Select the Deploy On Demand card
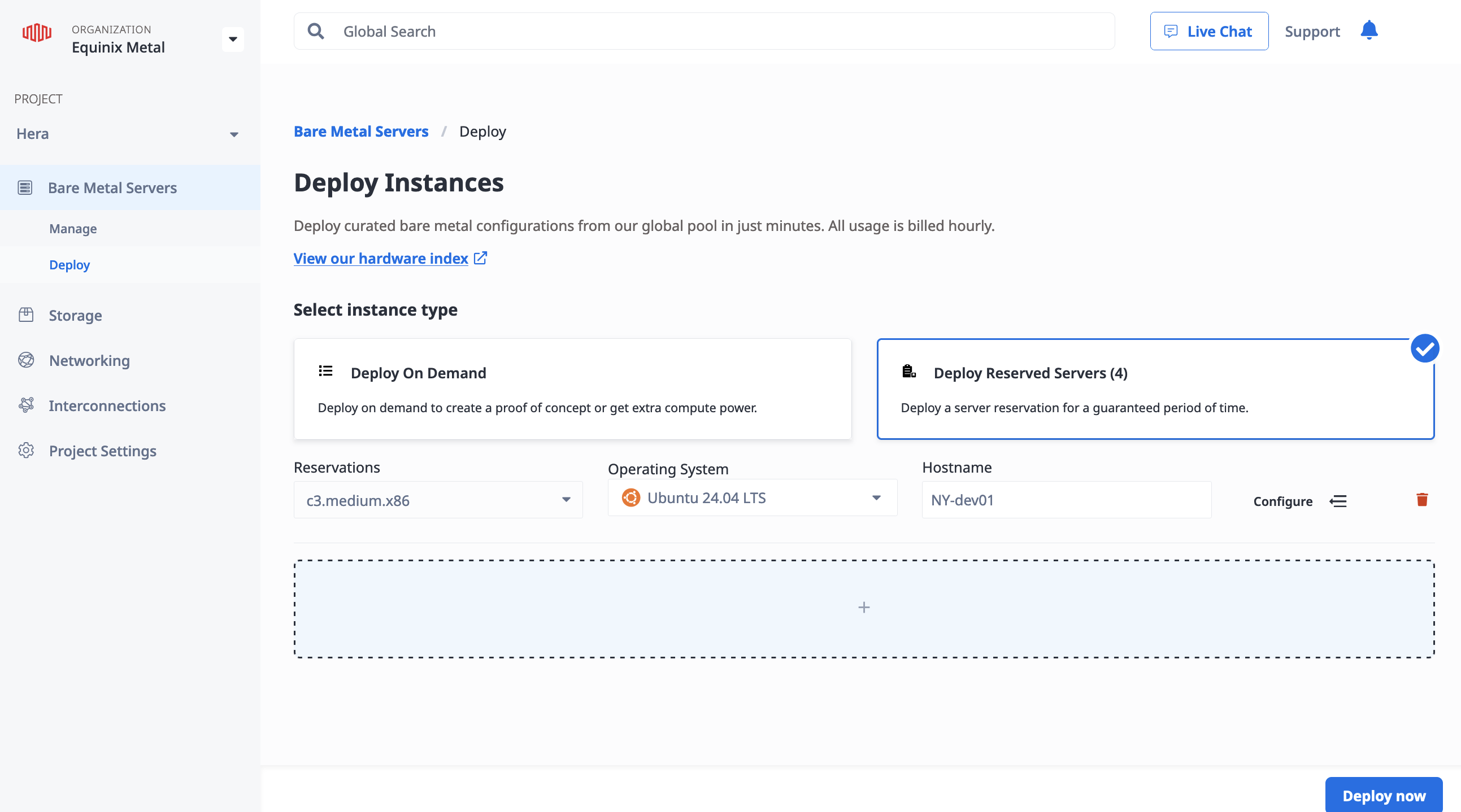The height and width of the screenshot is (812, 1461). (572, 389)
